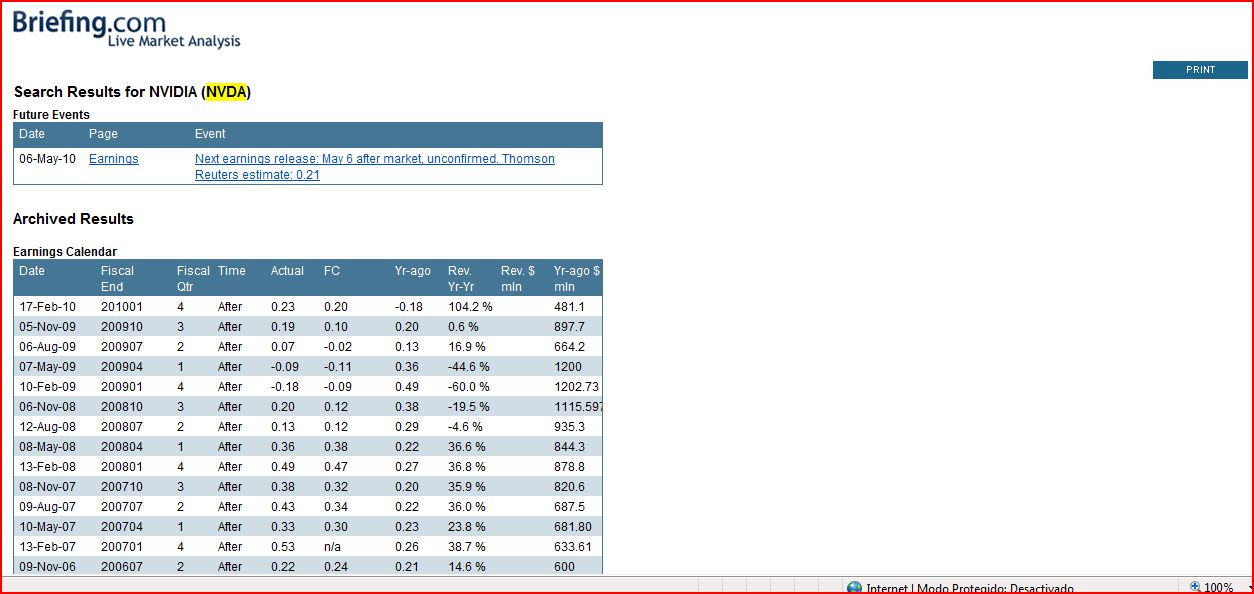Click the 05-Nov-09 date cell
Screen dimensions: 1254x594
pyautogui.click(x=48, y=327)
